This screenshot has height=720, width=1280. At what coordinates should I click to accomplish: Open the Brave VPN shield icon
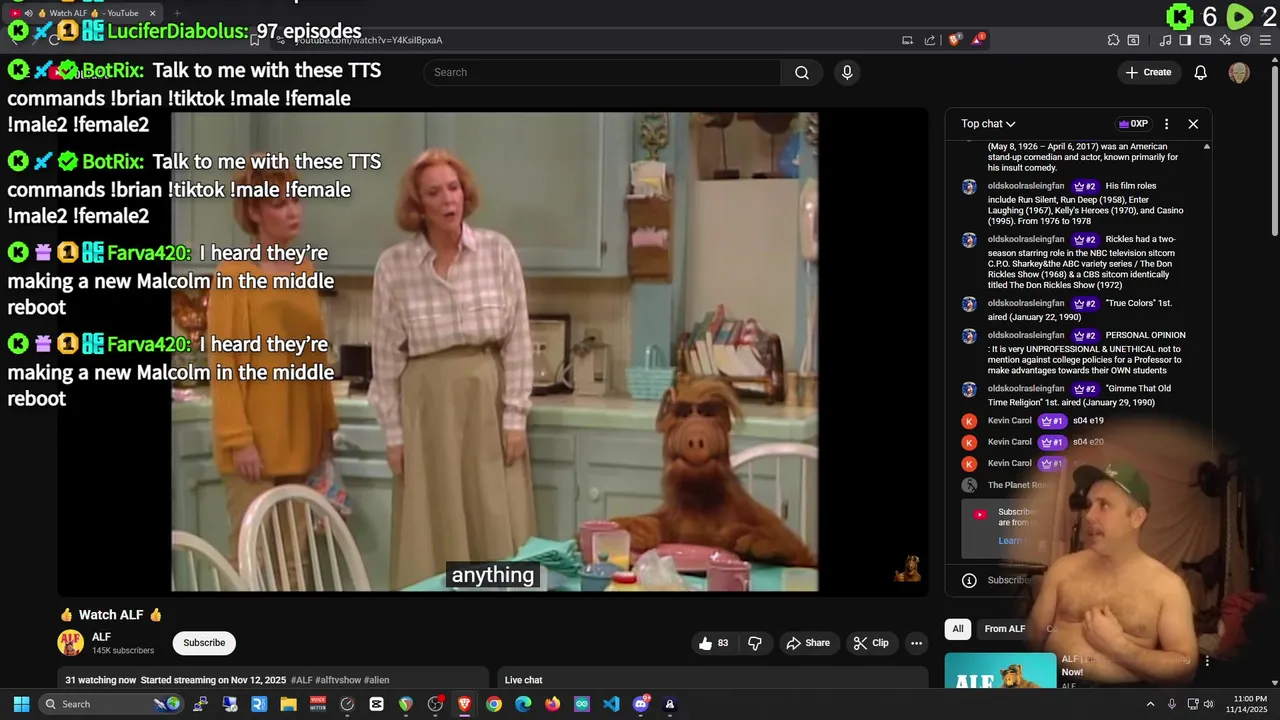coord(1245,40)
